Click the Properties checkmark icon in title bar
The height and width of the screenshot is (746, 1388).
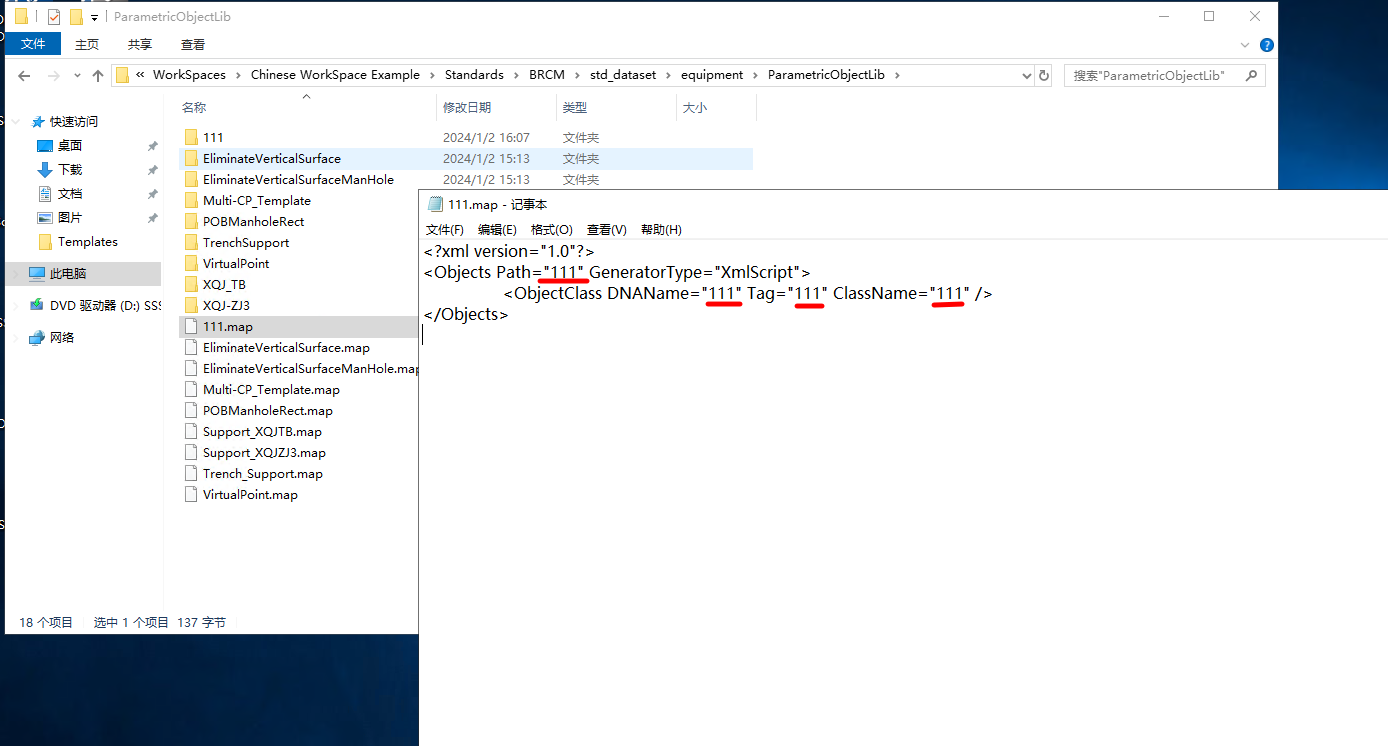(x=54, y=17)
